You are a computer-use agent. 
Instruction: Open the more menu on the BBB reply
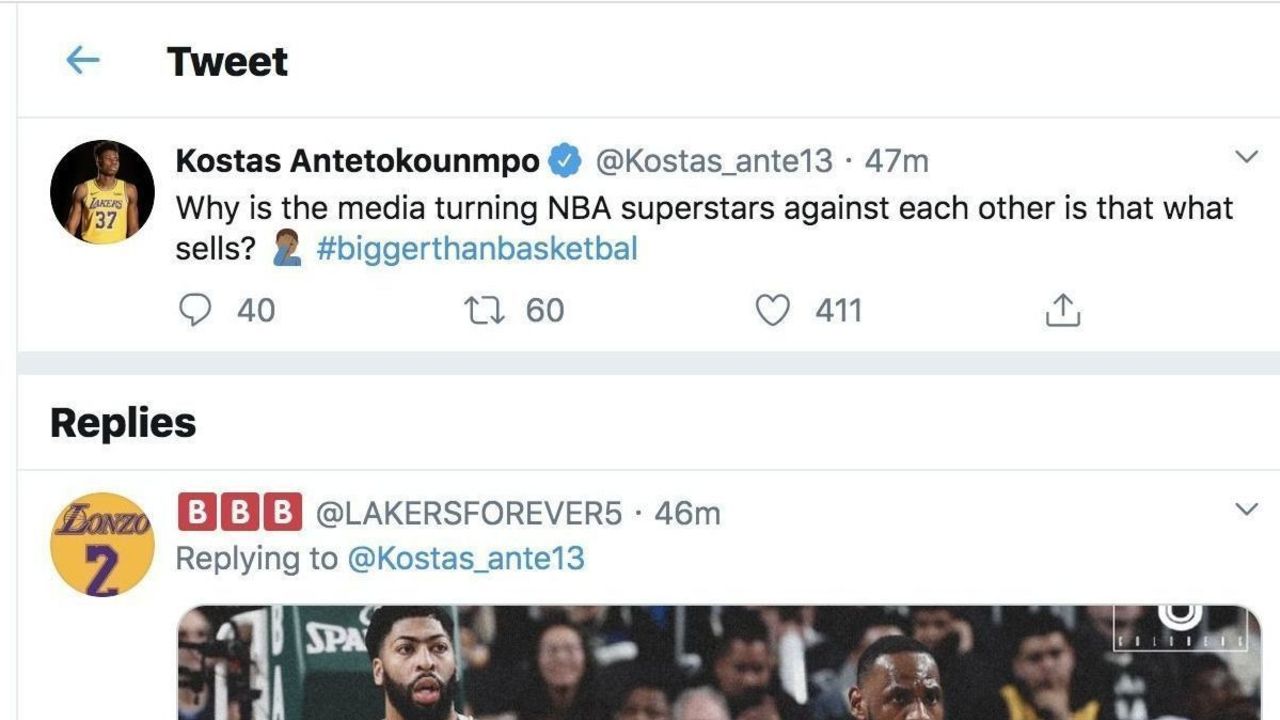(1246, 509)
